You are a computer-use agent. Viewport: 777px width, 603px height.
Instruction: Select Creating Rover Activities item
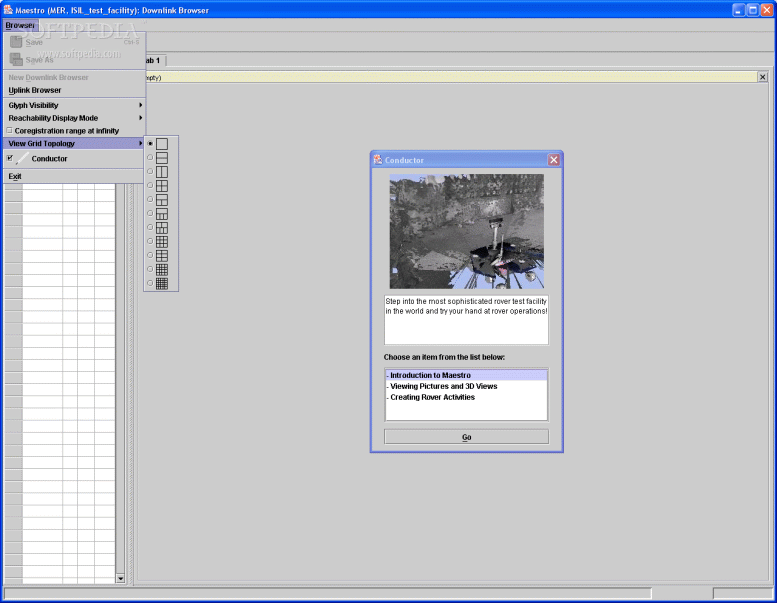click(x=466, y=397)
